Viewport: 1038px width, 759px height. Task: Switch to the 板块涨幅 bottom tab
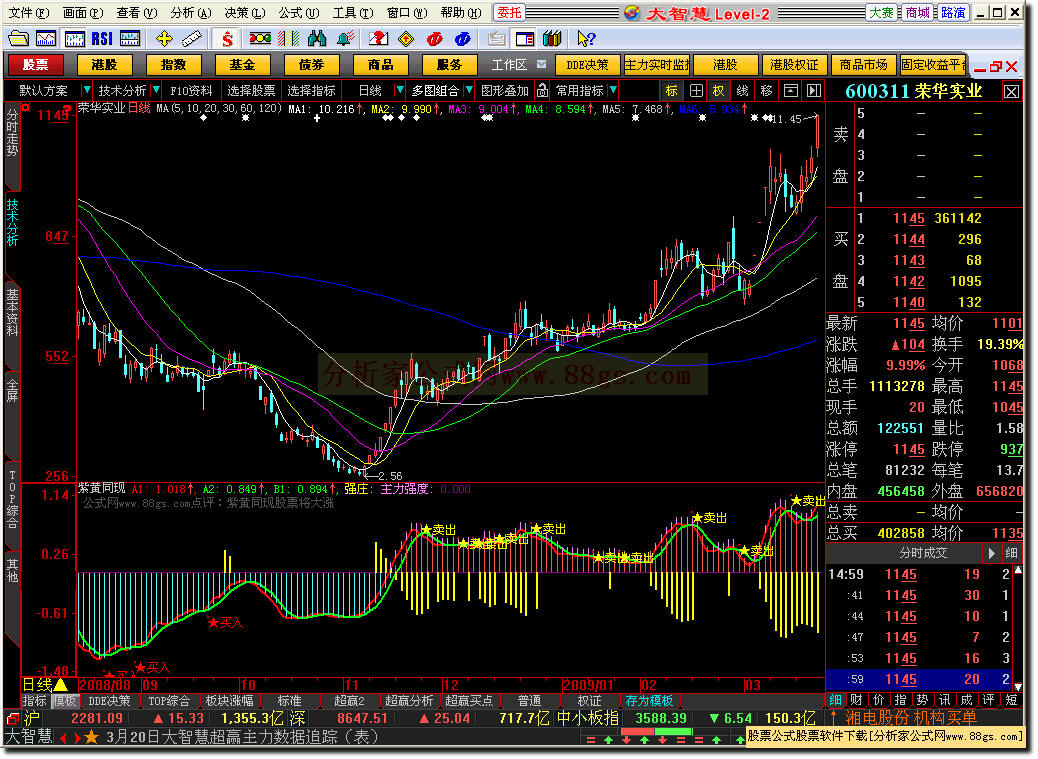(229, 701)
